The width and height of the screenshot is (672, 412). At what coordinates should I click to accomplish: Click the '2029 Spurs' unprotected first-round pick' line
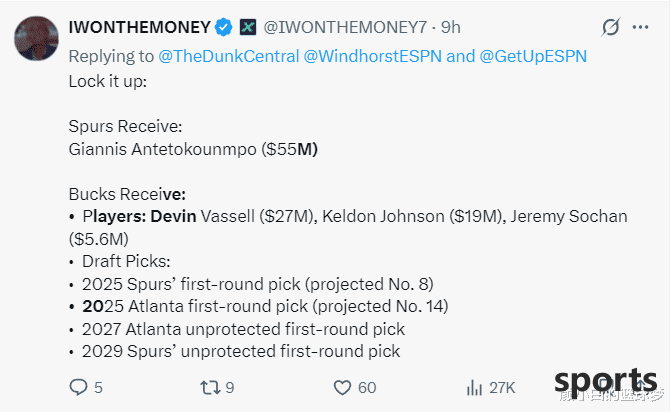pyautogui.click(x=241, y=351)
